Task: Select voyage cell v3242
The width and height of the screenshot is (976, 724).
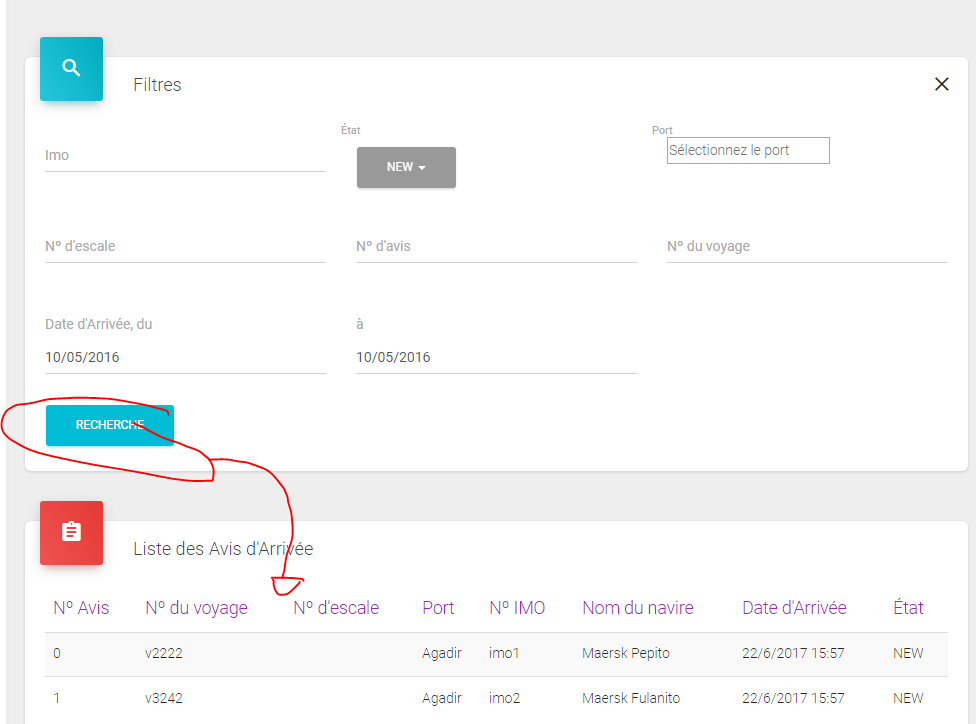Action: click(164, 698)
